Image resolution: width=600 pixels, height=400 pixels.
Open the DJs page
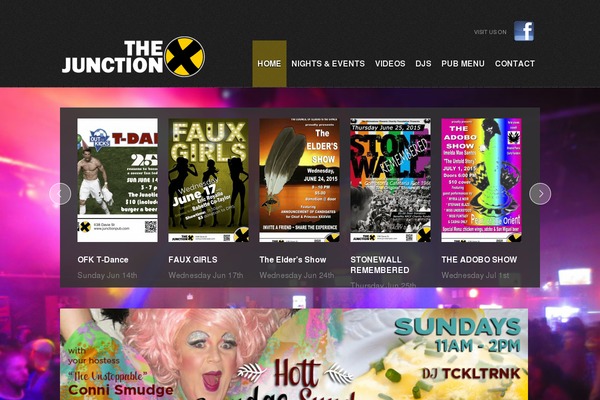[x=423, y=64]
